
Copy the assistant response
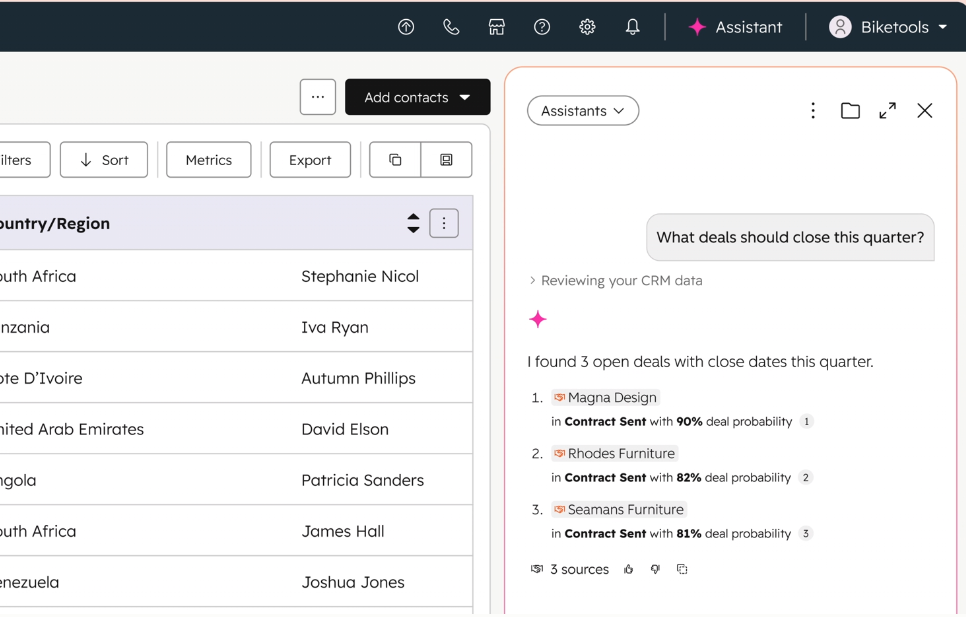point(682,570)
